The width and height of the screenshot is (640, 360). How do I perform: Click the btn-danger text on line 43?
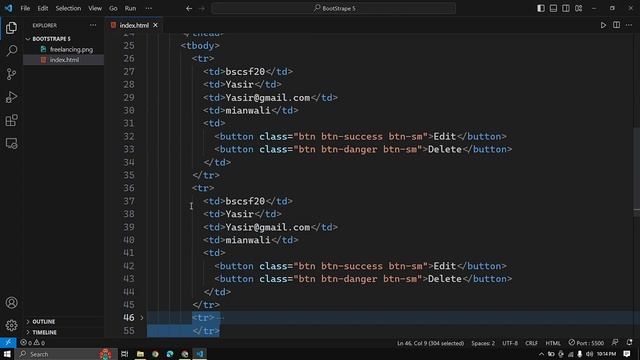coord(349,279)
